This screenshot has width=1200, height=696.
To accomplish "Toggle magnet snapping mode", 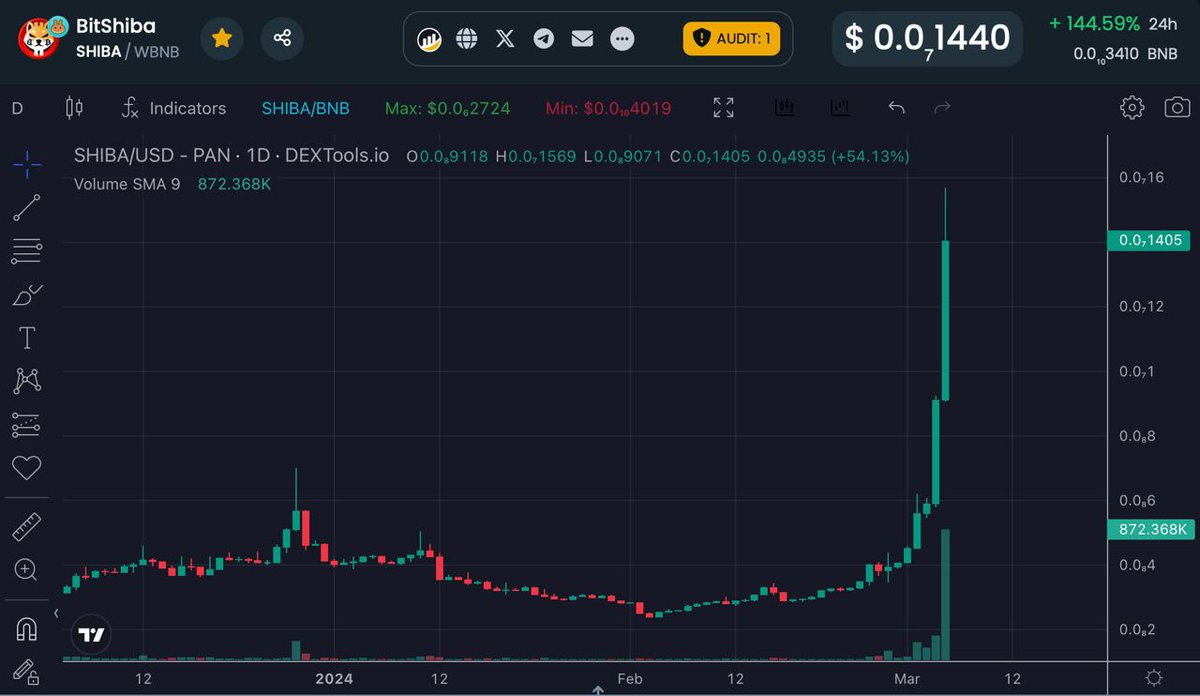I will coord(27,630).
